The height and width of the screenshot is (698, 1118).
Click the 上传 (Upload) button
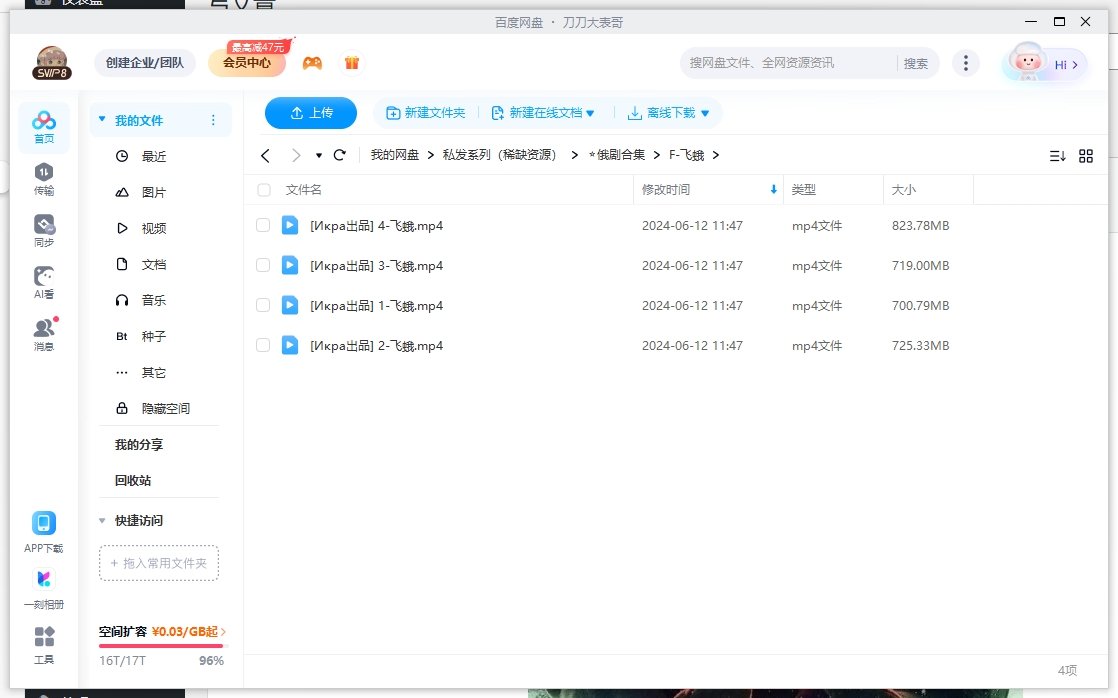(310, 113)
